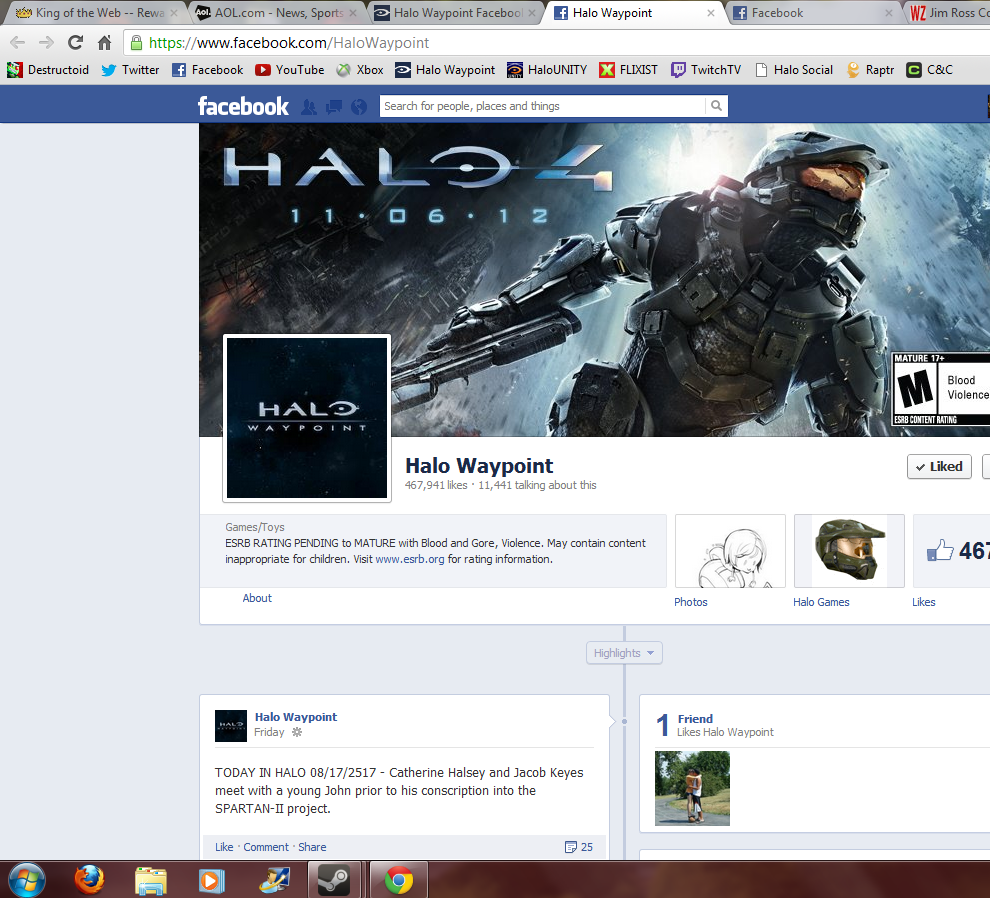Click the browser forward arrow
This screenshot has width=990, height=898.
[x=46, y=43]
